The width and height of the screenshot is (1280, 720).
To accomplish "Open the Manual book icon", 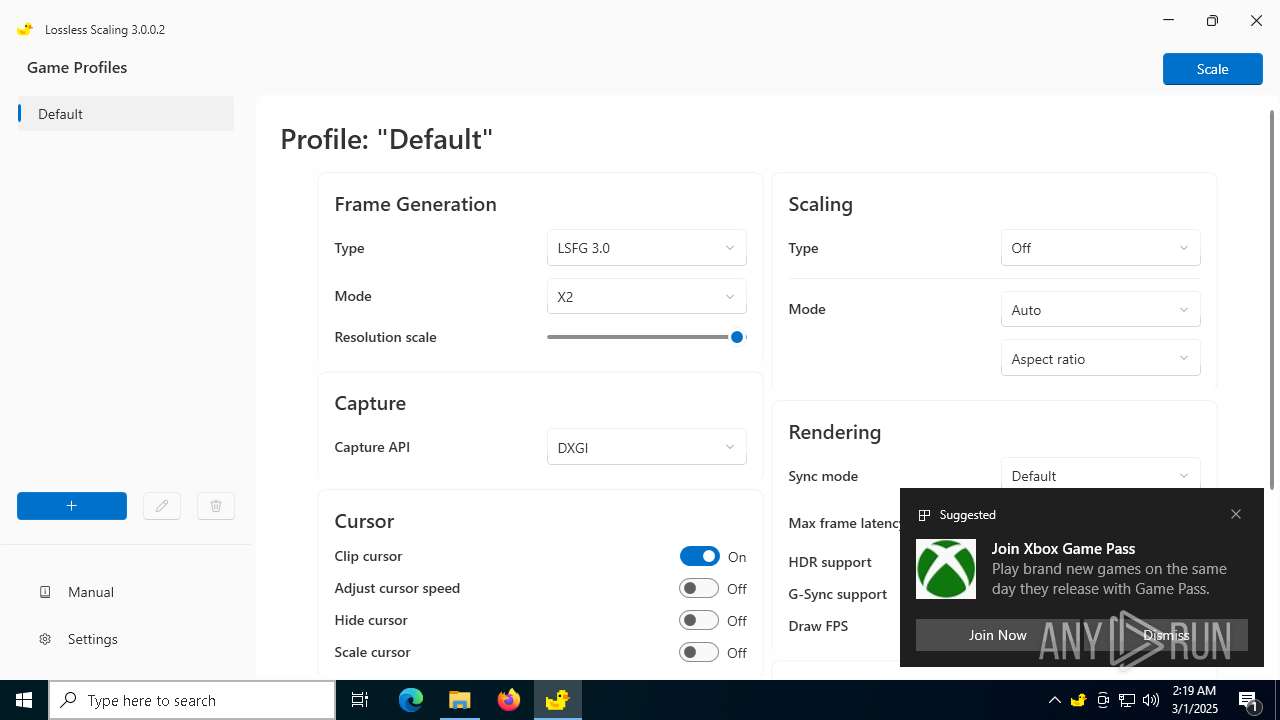I will tap(45, 592).
